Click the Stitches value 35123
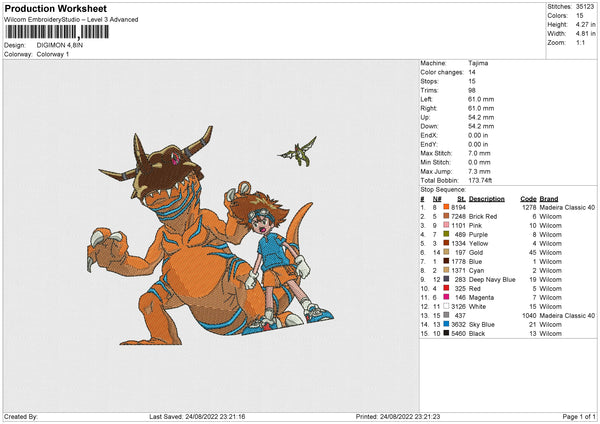This screenshot has height=424, width=600. click(585, 7)
